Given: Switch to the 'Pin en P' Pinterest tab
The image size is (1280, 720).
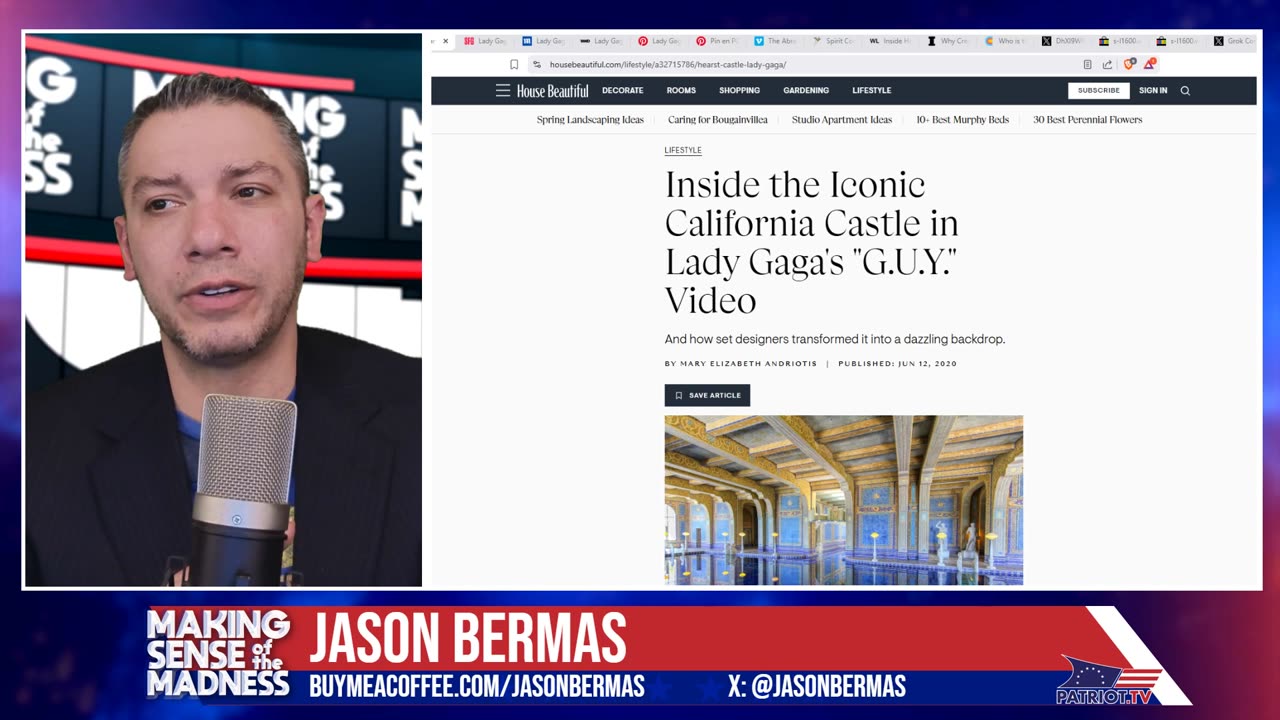Looking at the screenshot, I should 717,41.
